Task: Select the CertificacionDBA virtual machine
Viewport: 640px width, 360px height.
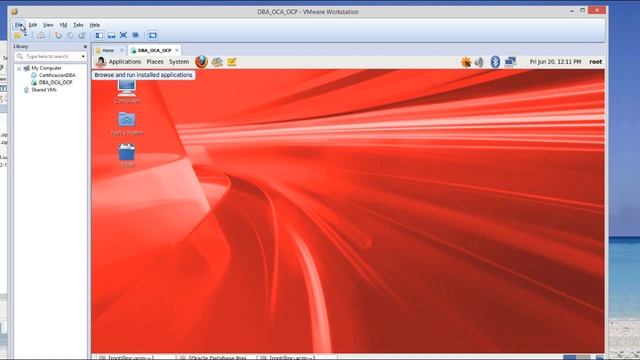Action: pyautogui.click(x=57, y=76)
